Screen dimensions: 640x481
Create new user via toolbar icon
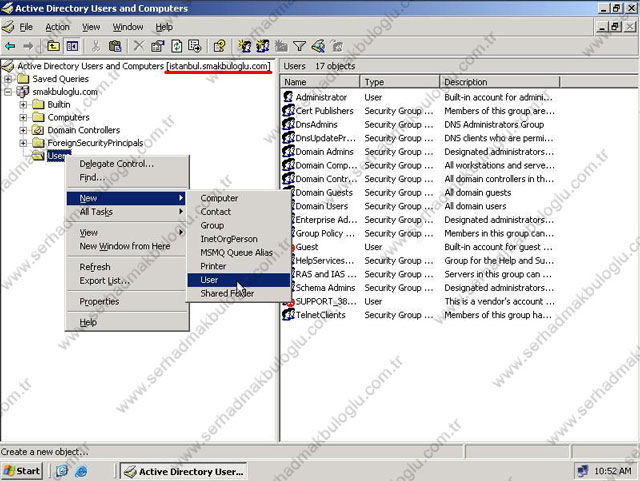(244, 46)
